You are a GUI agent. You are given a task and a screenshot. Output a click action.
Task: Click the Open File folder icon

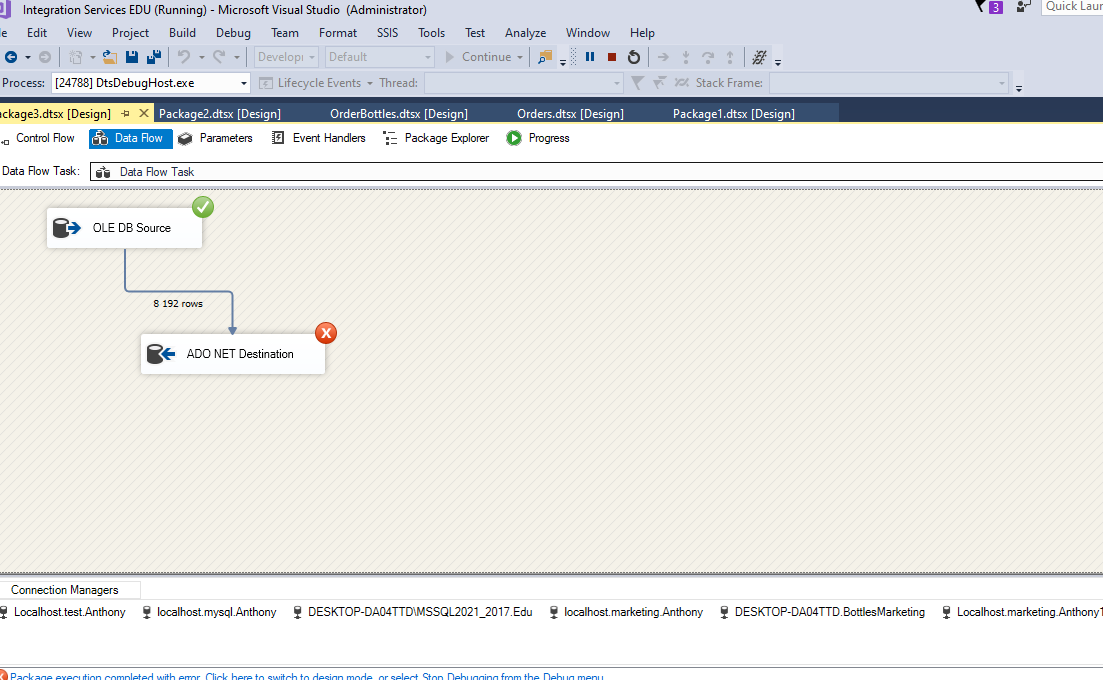(x=110, y=57)
